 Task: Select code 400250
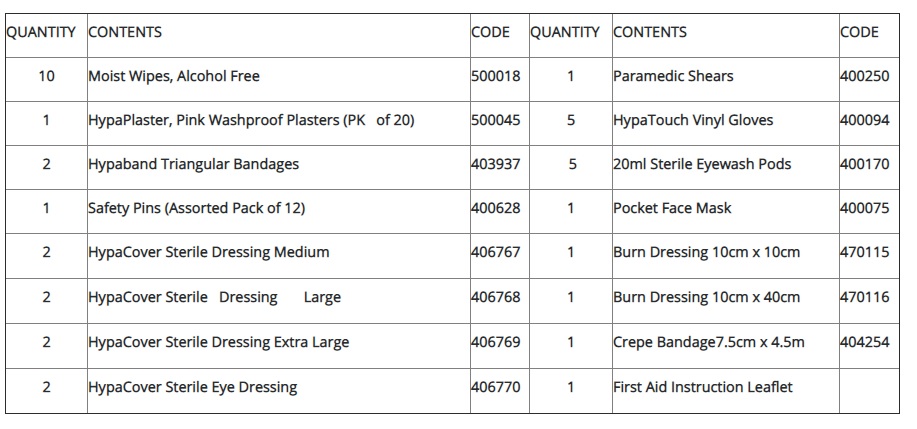pyautogui.click(x=865, y=76)
